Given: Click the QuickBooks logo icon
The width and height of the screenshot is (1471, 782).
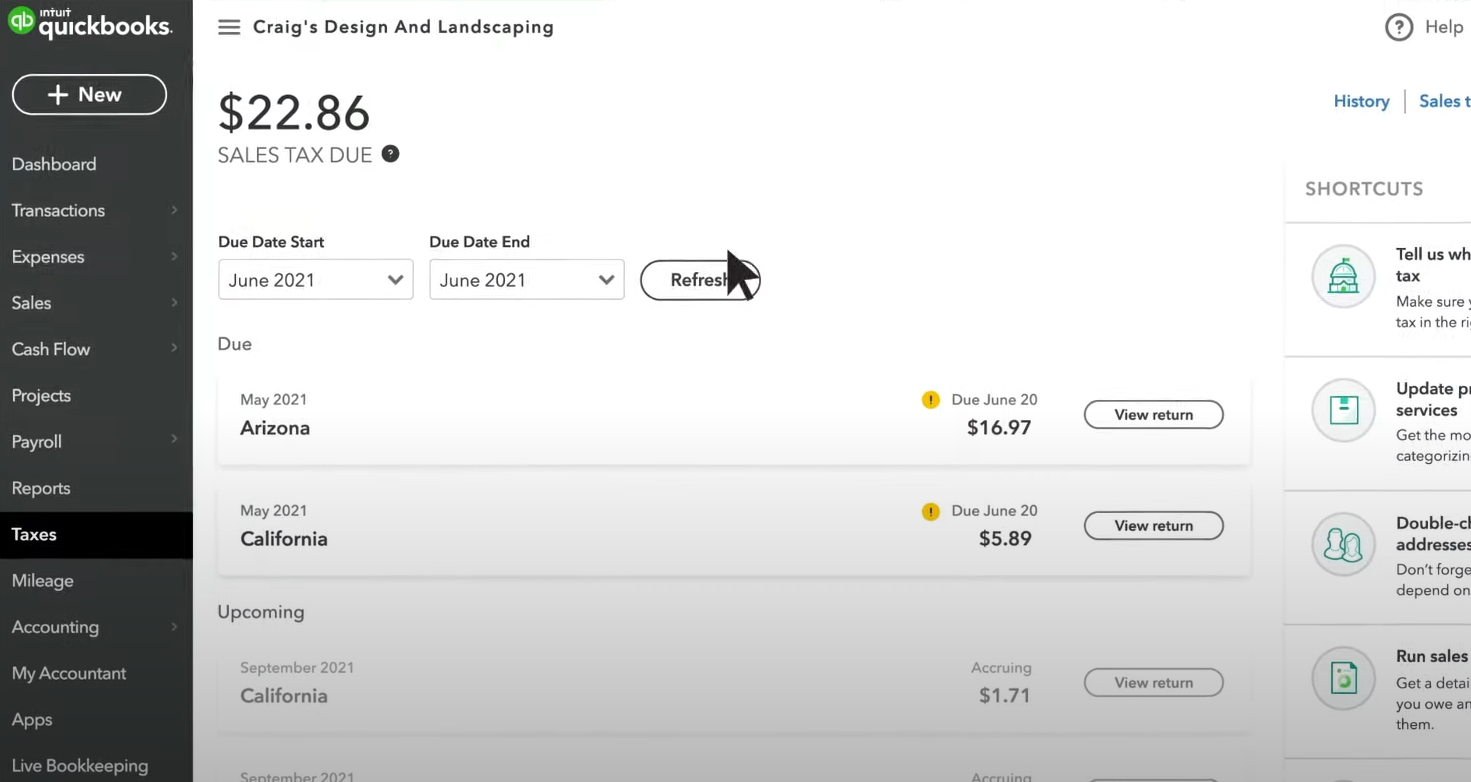Looking at the screenshot, I should [x=22, y=20].
